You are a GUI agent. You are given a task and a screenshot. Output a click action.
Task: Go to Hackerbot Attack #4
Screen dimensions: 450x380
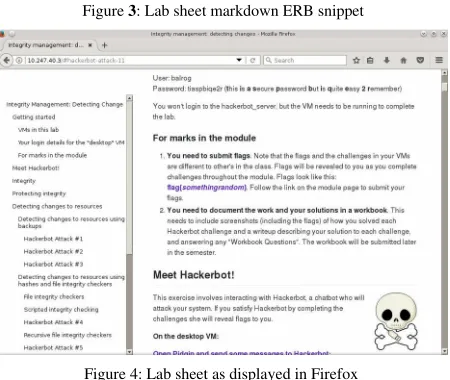pyautogui.click(x=53, y=322)
